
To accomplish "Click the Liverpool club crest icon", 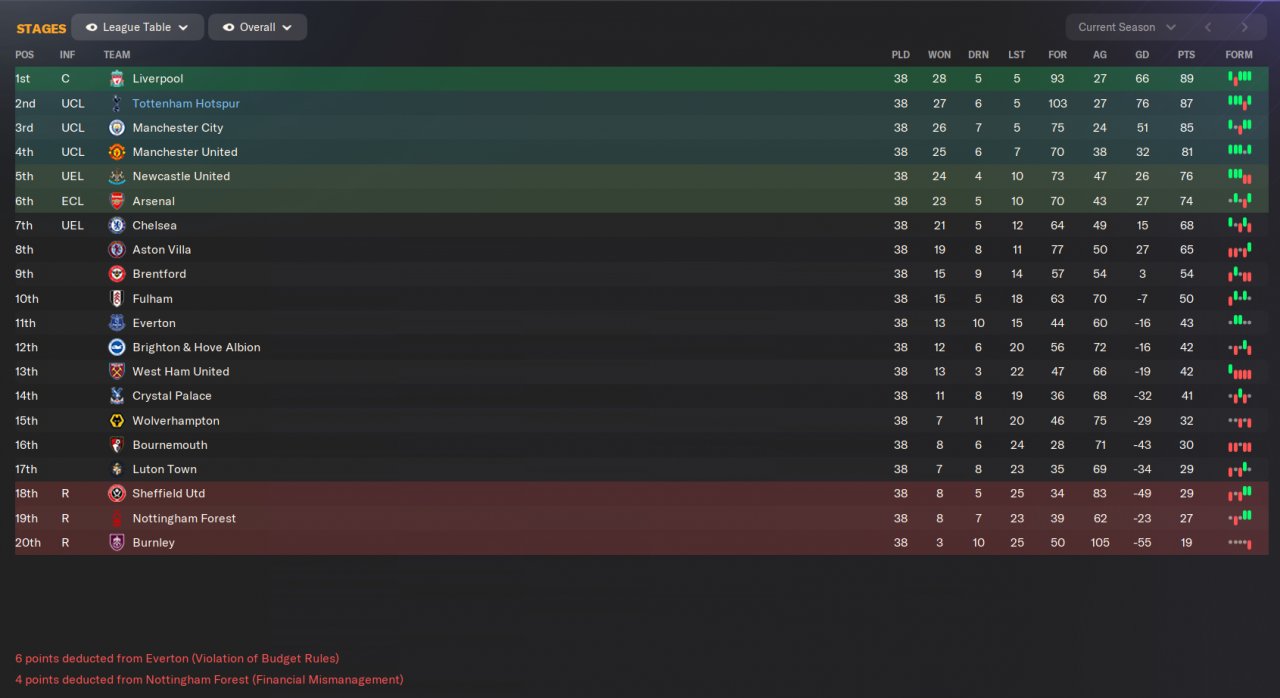I will pyautogui.click(x=117, y=79).
